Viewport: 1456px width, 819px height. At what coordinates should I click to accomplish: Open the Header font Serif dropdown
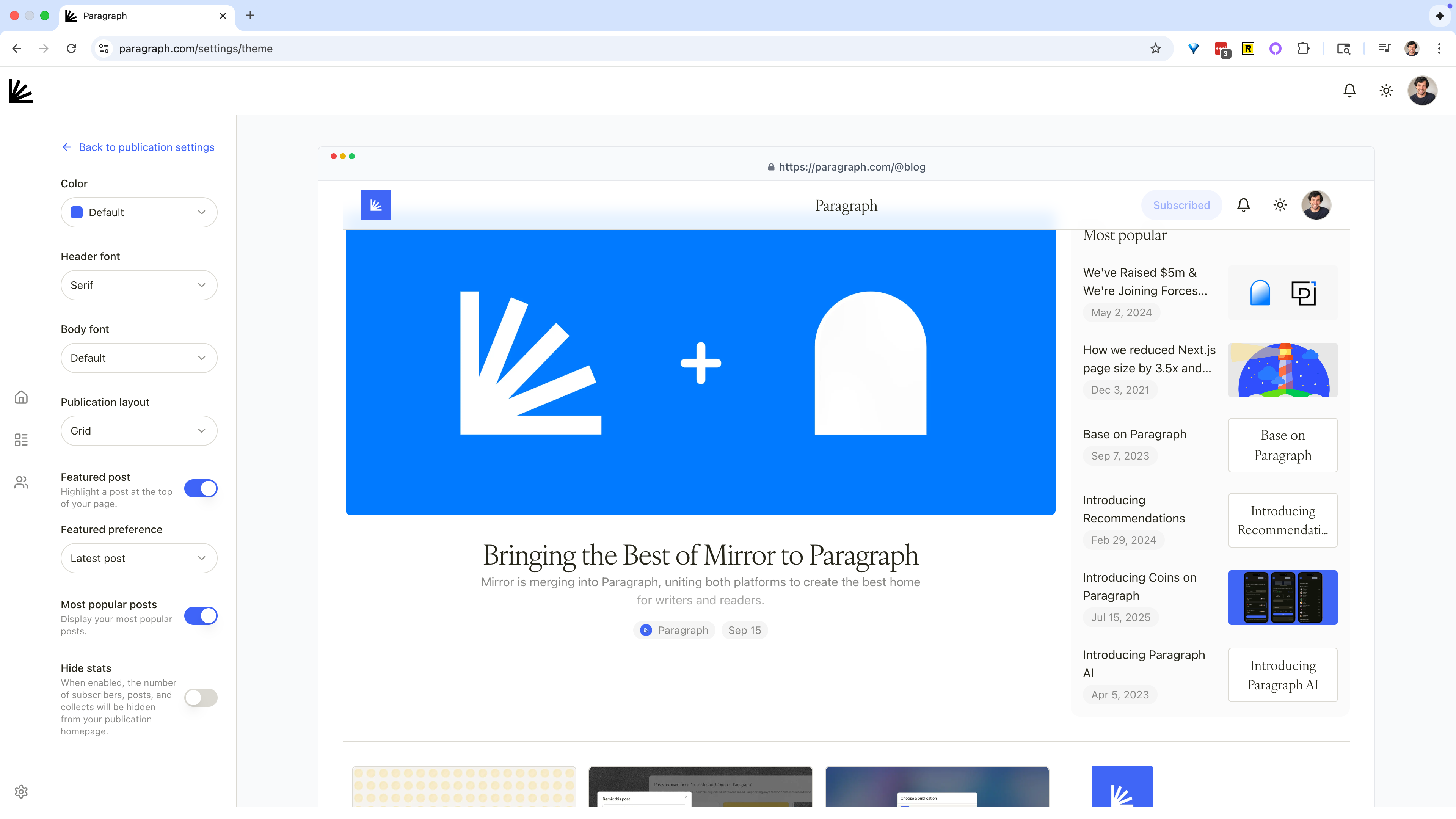(138, 285)
